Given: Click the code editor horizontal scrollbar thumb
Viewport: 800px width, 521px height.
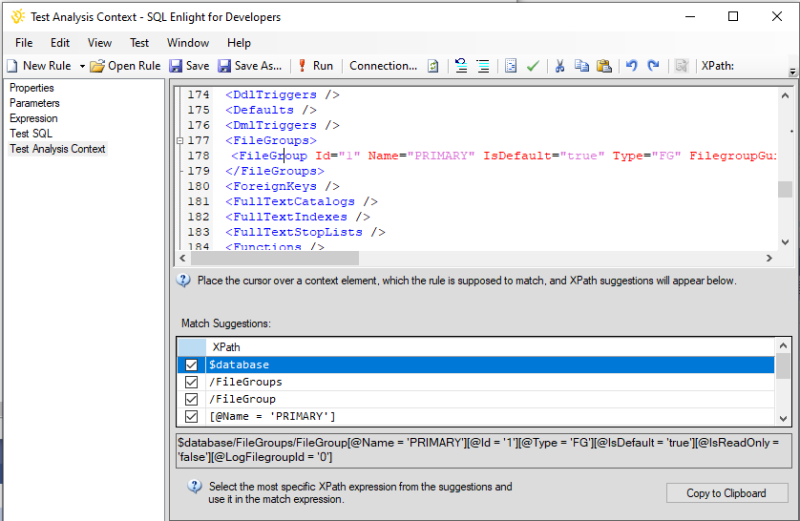Looking at the screenshot, I should [x=275, y=258].
